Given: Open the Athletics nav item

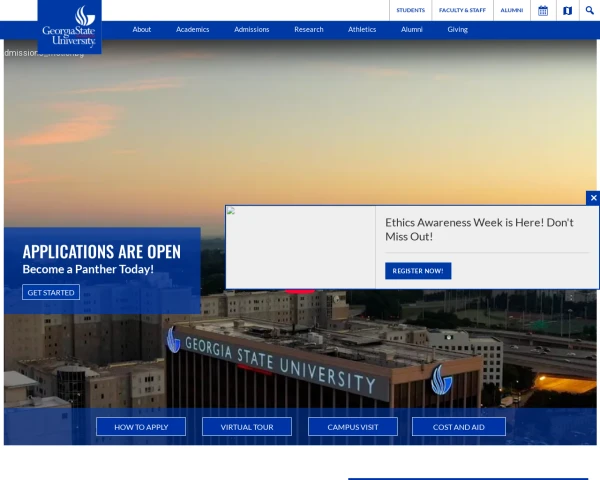Looking at the screenshot, I should 362,30.
